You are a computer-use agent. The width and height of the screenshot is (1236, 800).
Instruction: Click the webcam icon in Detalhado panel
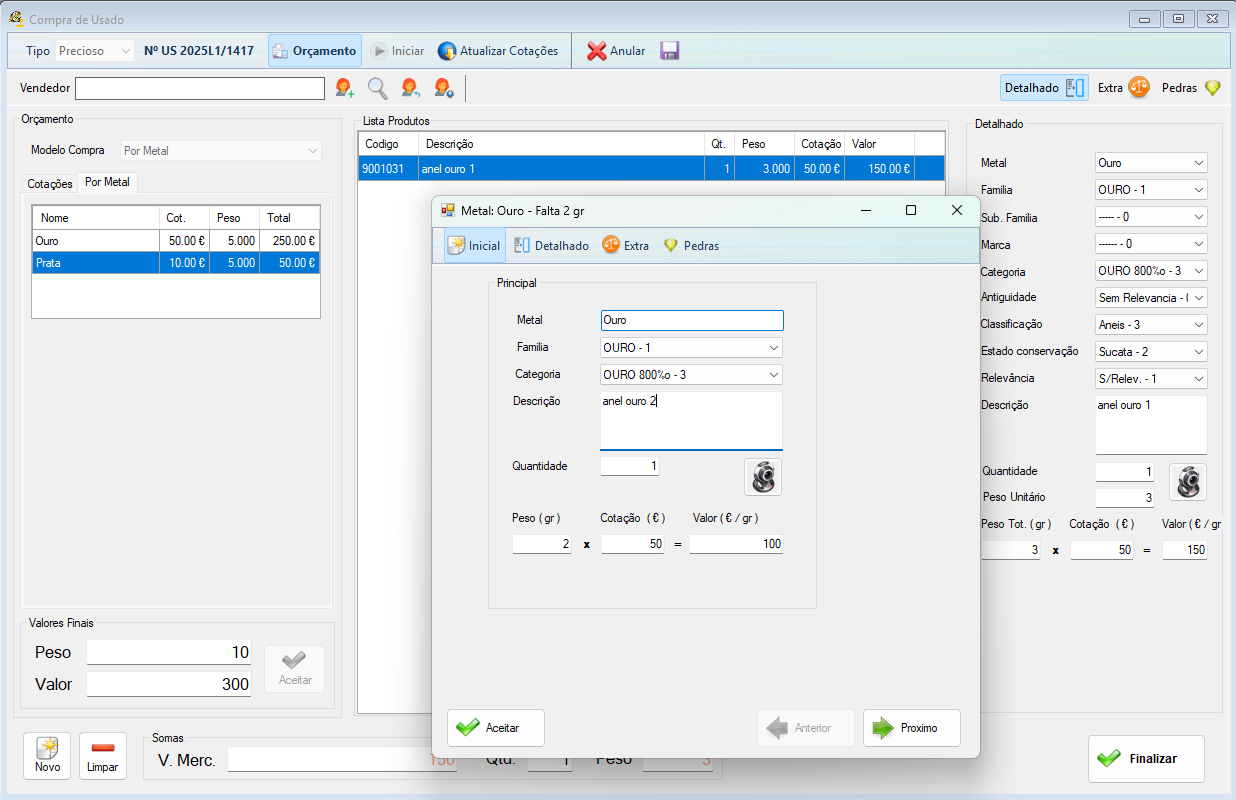coord(1188,482)
